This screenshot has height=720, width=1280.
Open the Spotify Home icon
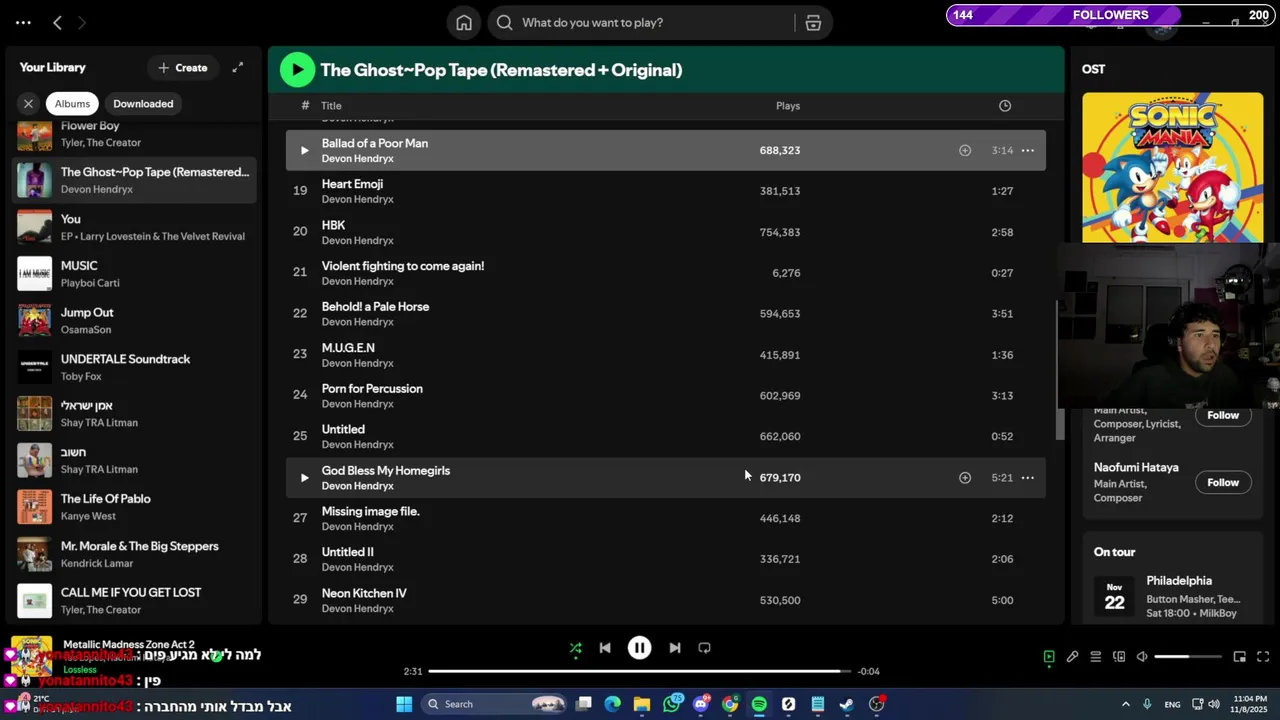pos(464,23)
